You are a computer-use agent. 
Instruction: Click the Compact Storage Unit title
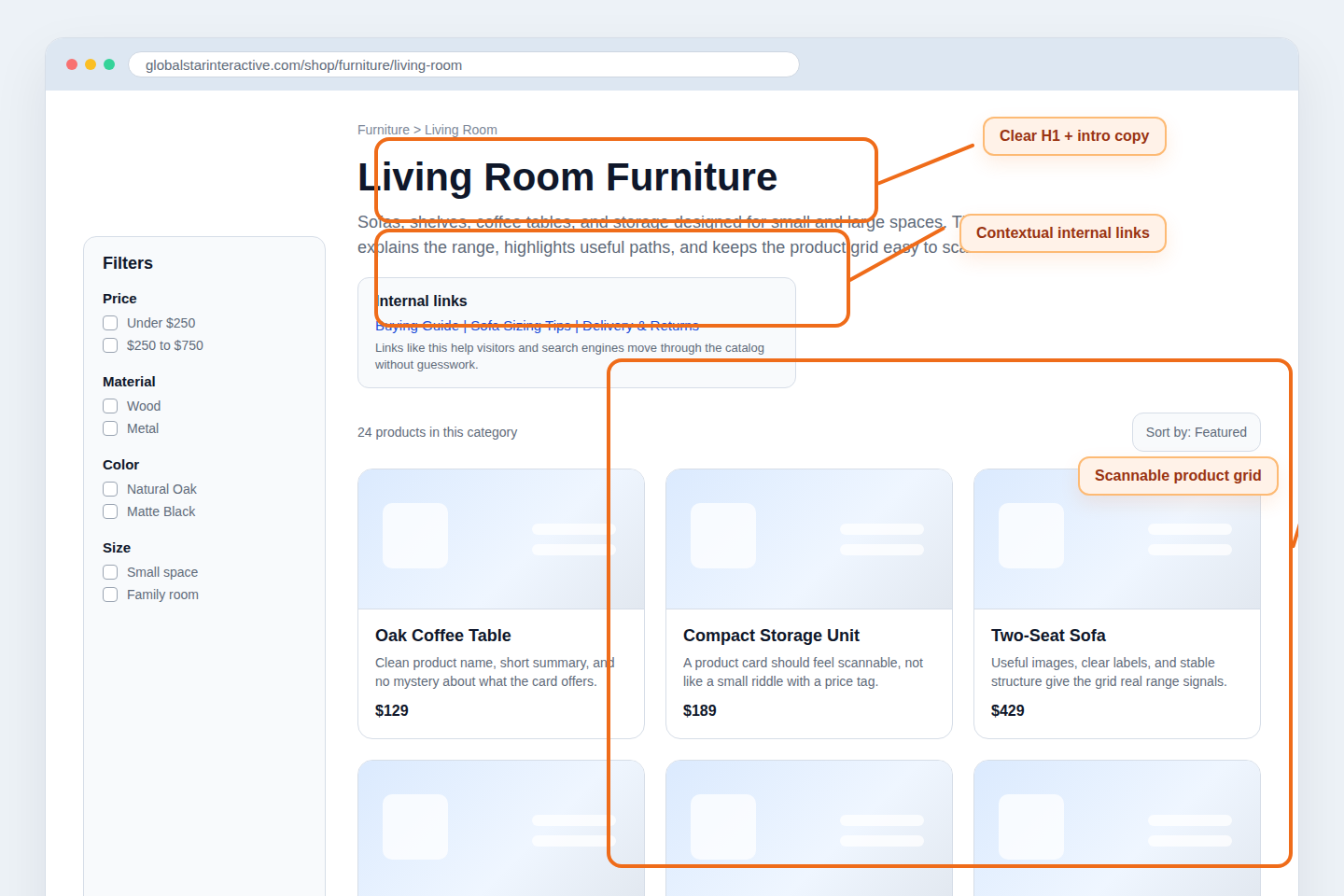772,636
